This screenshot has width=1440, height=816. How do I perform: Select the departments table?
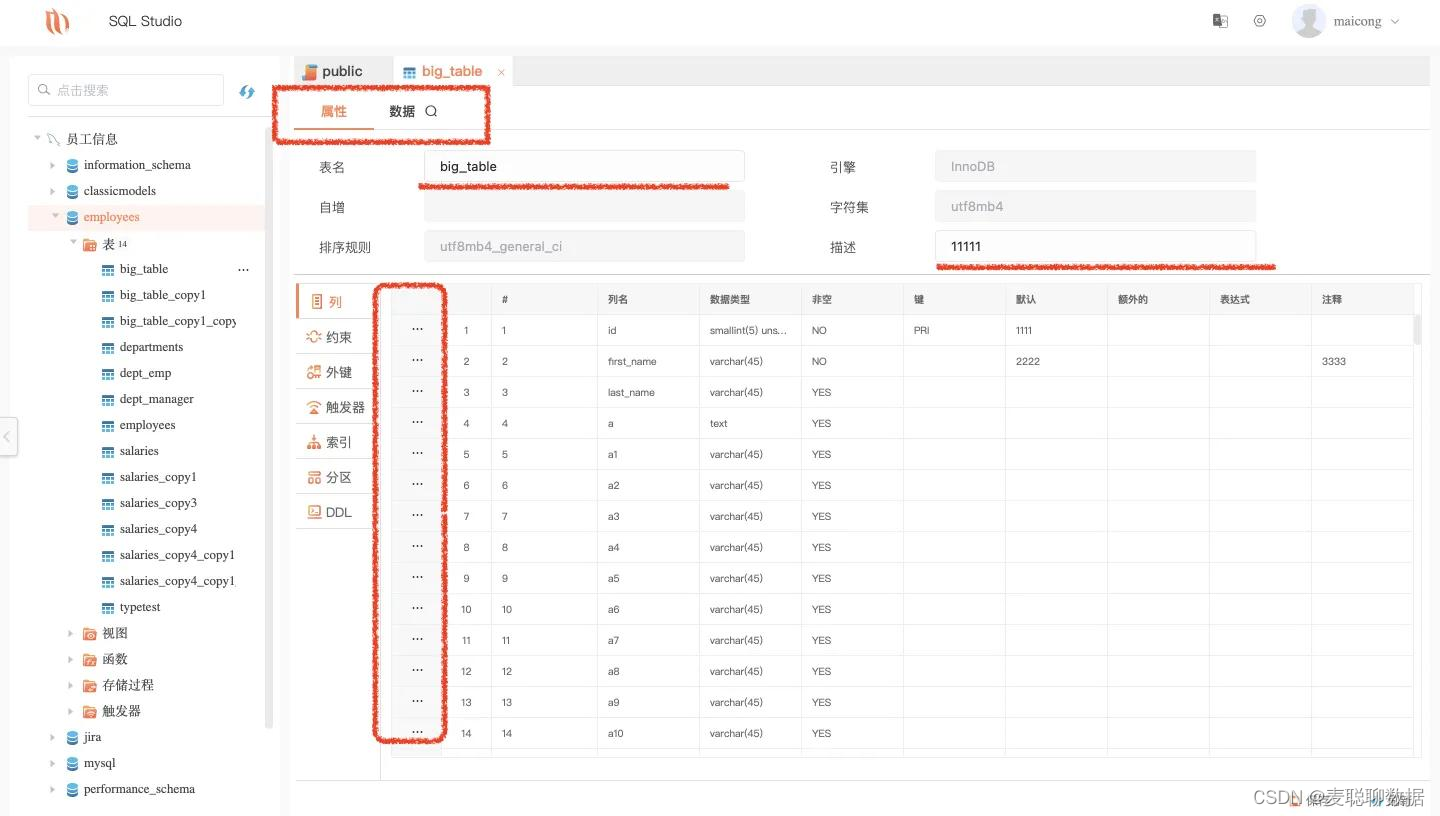[151, 347]
